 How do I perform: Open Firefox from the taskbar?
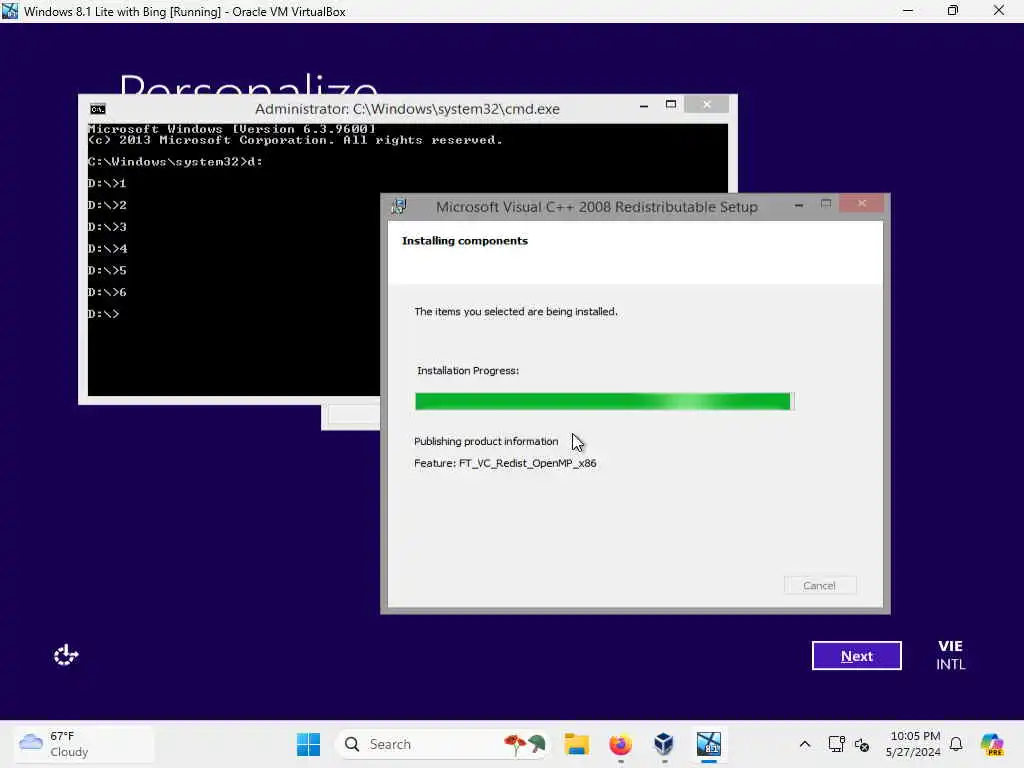point(620,744)
